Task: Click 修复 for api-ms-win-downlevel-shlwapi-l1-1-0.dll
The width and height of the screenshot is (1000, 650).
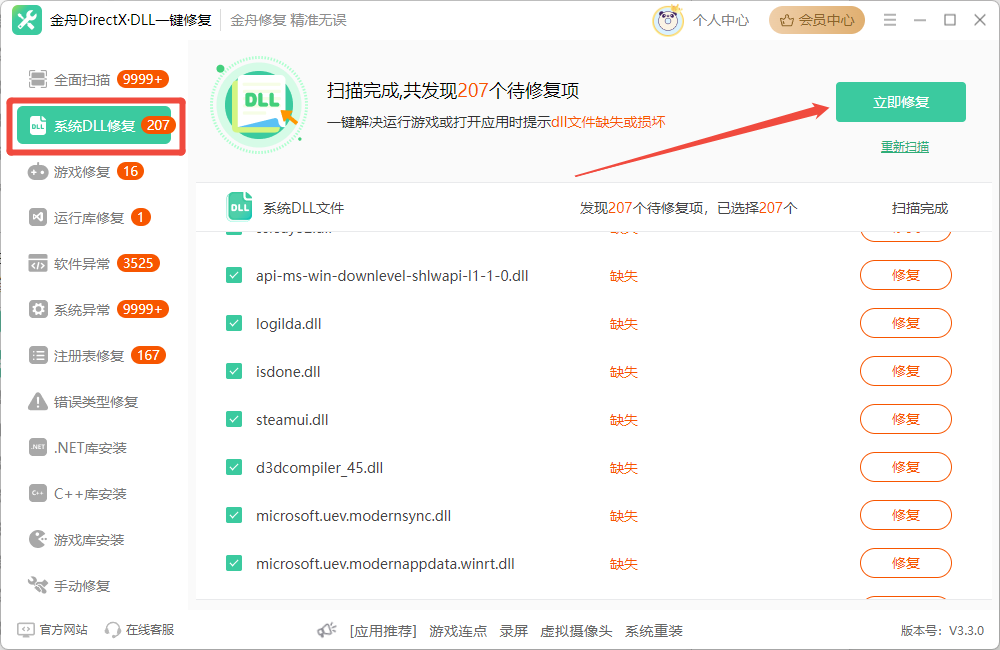Action: point(906,275)
